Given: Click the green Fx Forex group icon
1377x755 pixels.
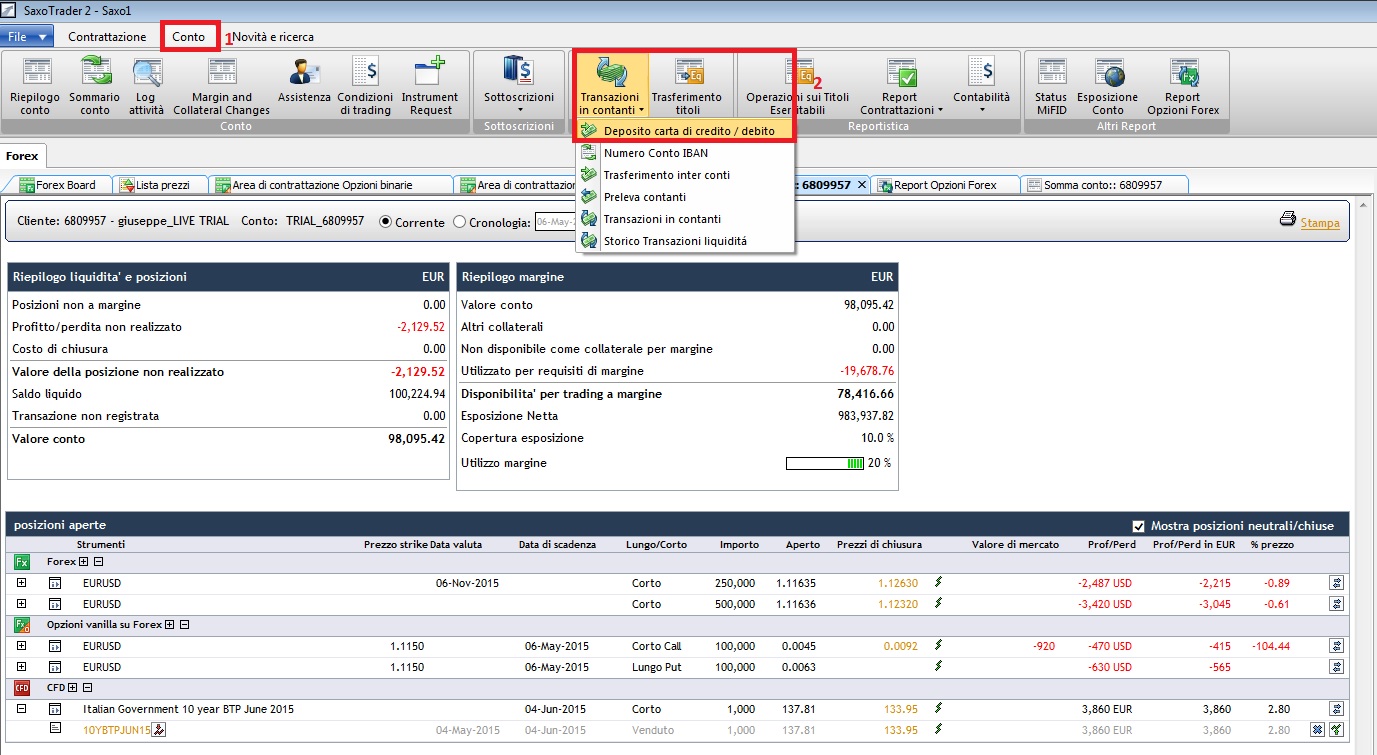Looking at the screenshot, I should [x=22, y=562].
